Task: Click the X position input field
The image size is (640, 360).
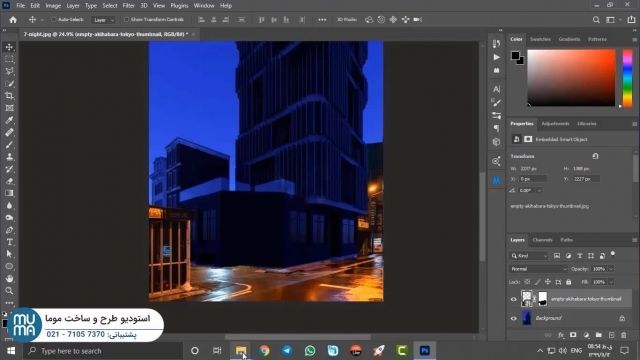Action: pos(532,179)
